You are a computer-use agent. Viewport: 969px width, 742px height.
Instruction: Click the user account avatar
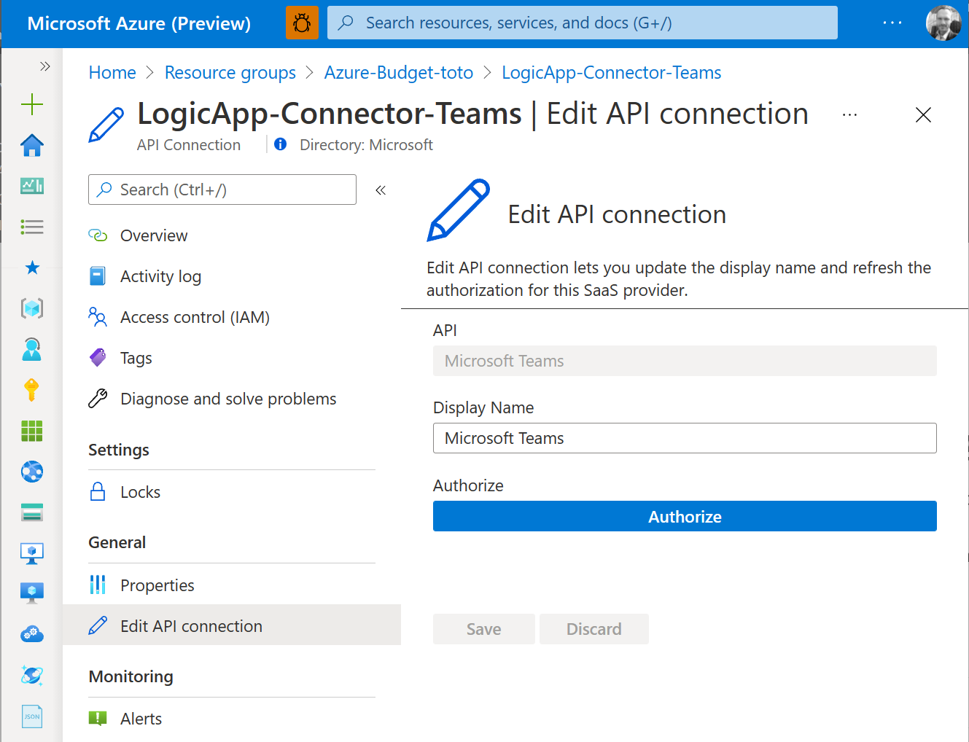click(x=943, y=23)
